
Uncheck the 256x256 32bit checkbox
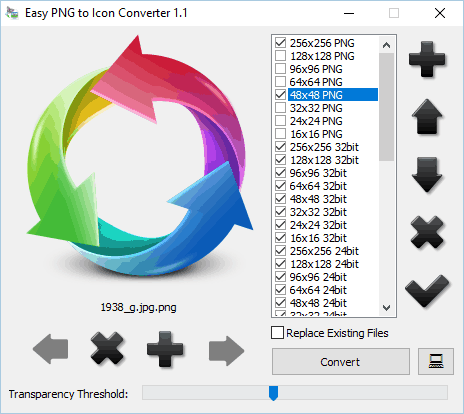tap(281, 147)
